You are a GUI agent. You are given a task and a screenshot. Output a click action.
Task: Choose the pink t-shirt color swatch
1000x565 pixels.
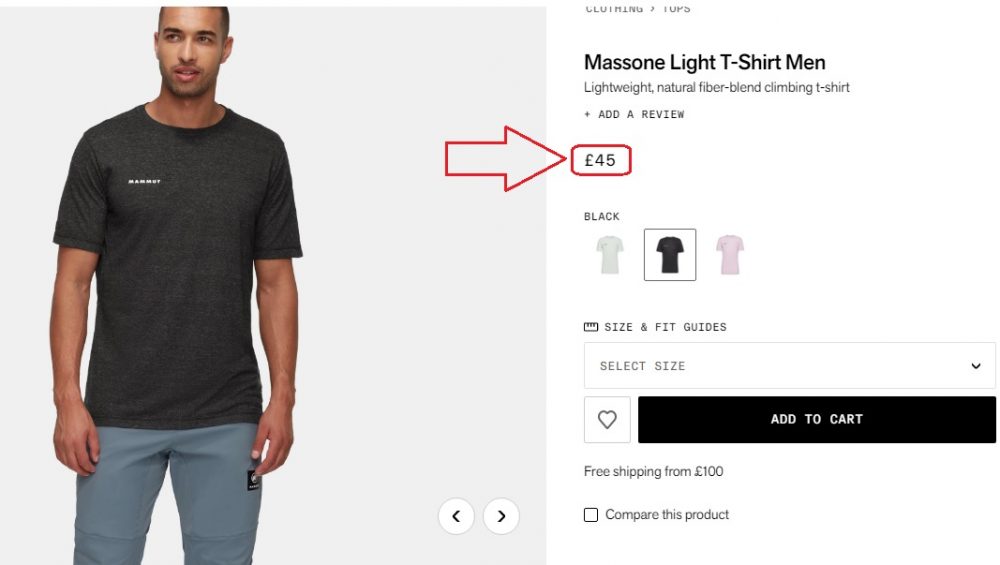pyautogui.click(x=730, y=255)
